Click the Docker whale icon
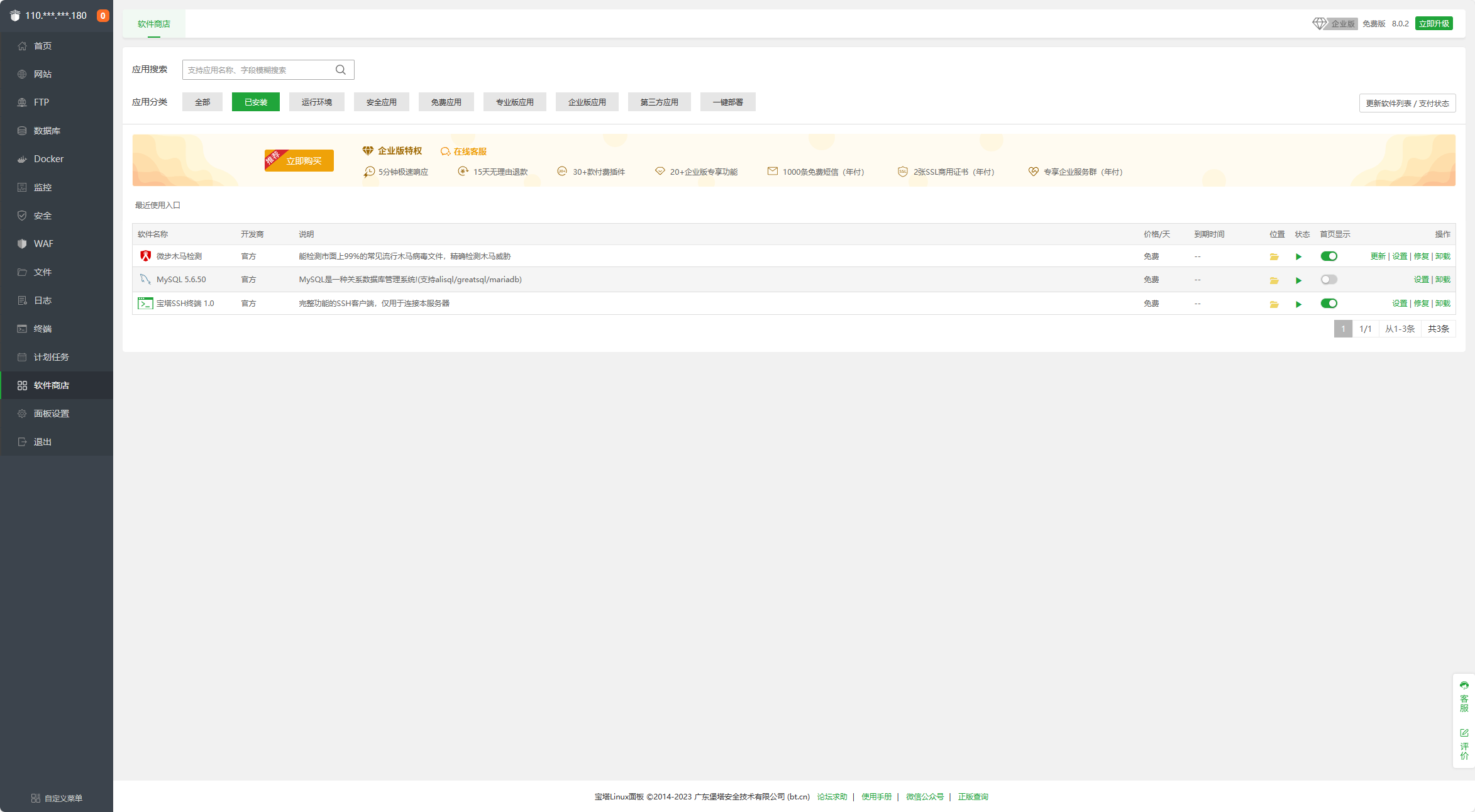This screenshot has width=1475, height=812. click(x=22, y=159)
